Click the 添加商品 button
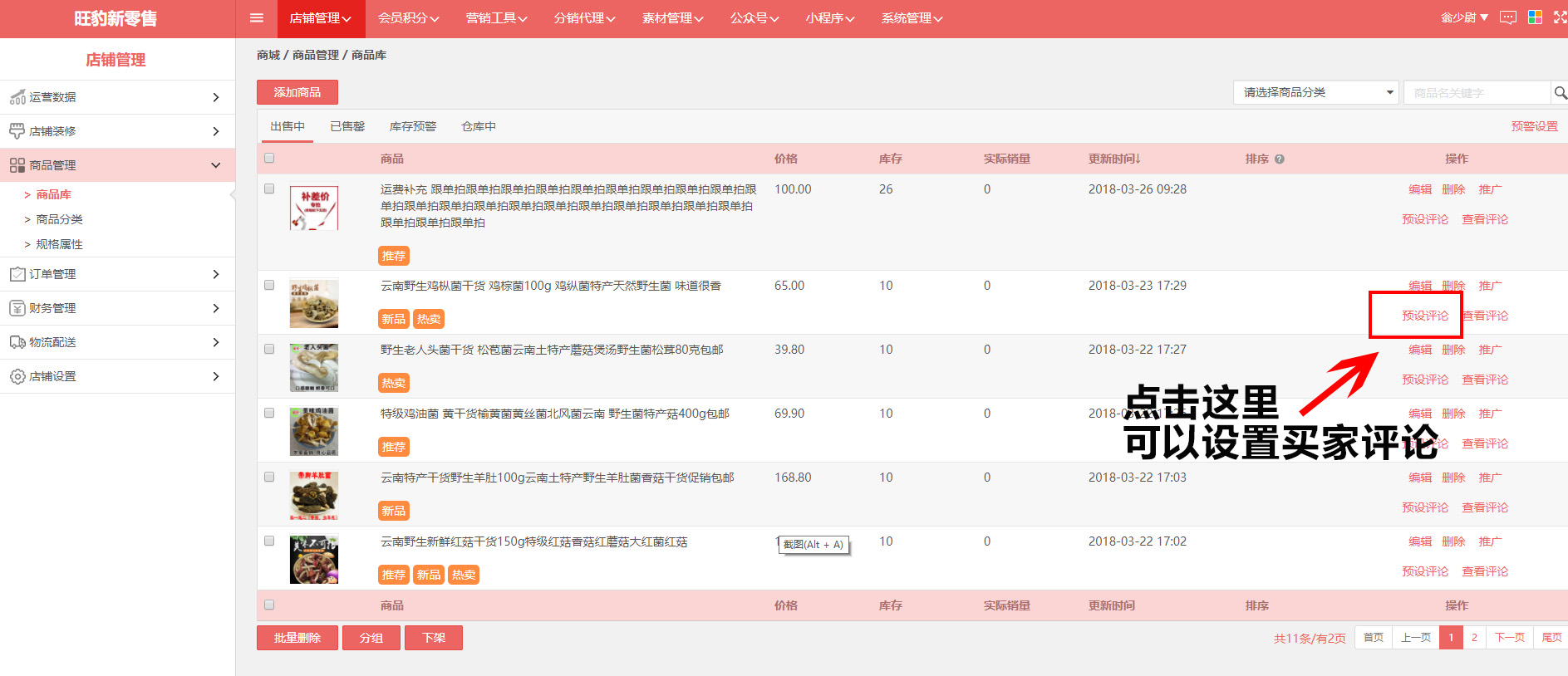 (x=297, y=92)
